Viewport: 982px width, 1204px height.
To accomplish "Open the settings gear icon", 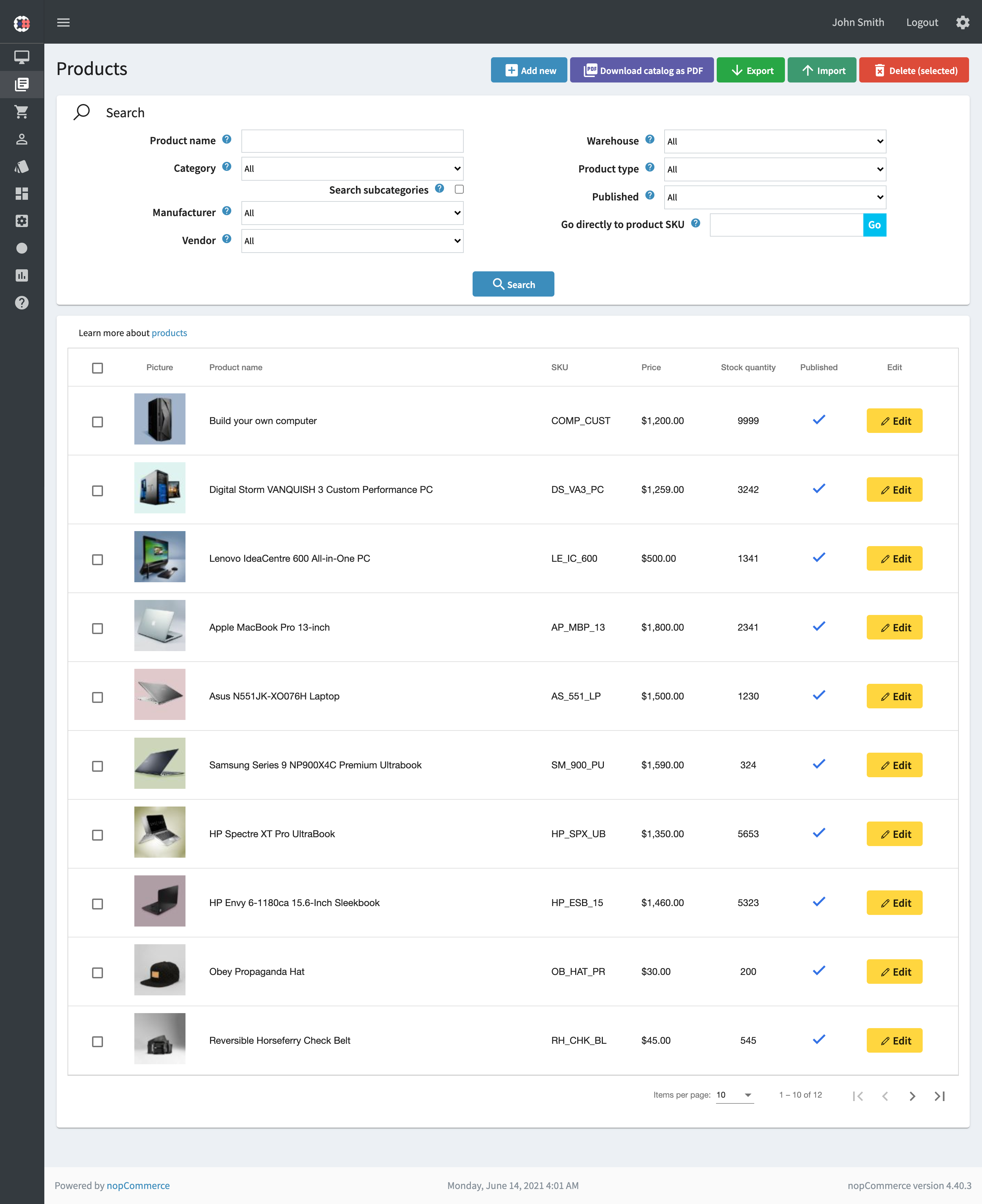I will [x=963, y=22].
